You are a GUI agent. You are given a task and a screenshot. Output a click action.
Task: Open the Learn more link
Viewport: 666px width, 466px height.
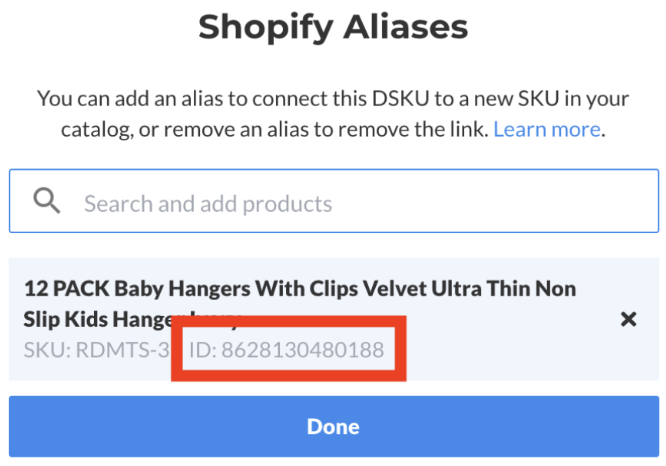click(547, 129)
